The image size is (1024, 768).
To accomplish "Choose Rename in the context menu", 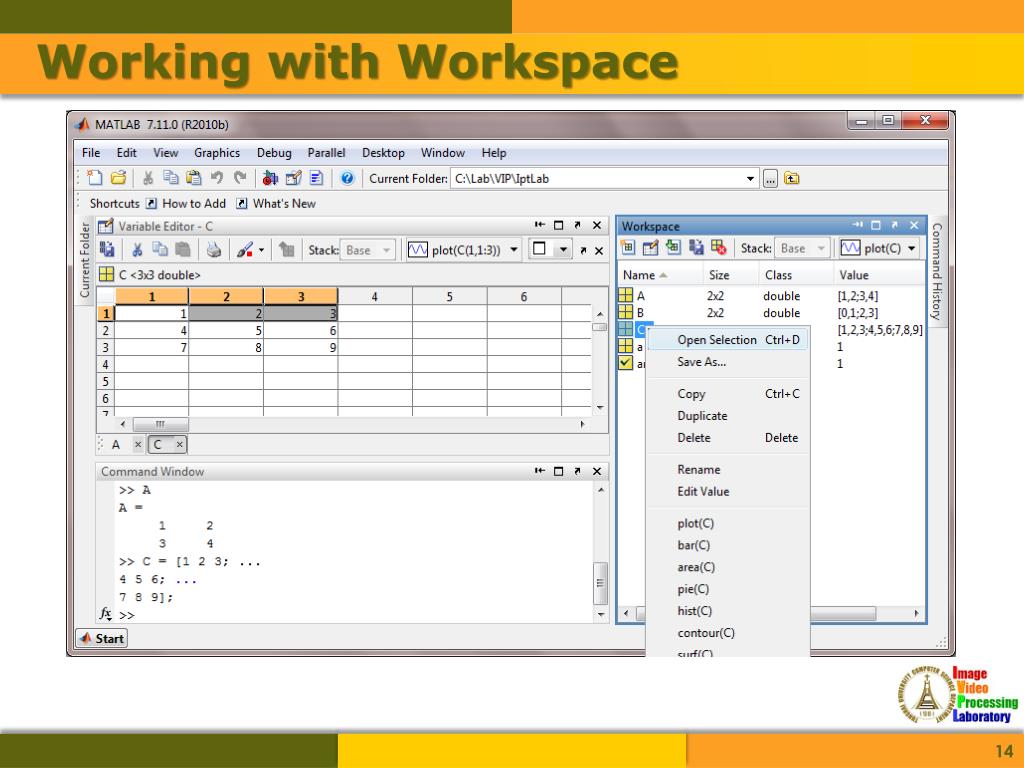I will [728, 470].
